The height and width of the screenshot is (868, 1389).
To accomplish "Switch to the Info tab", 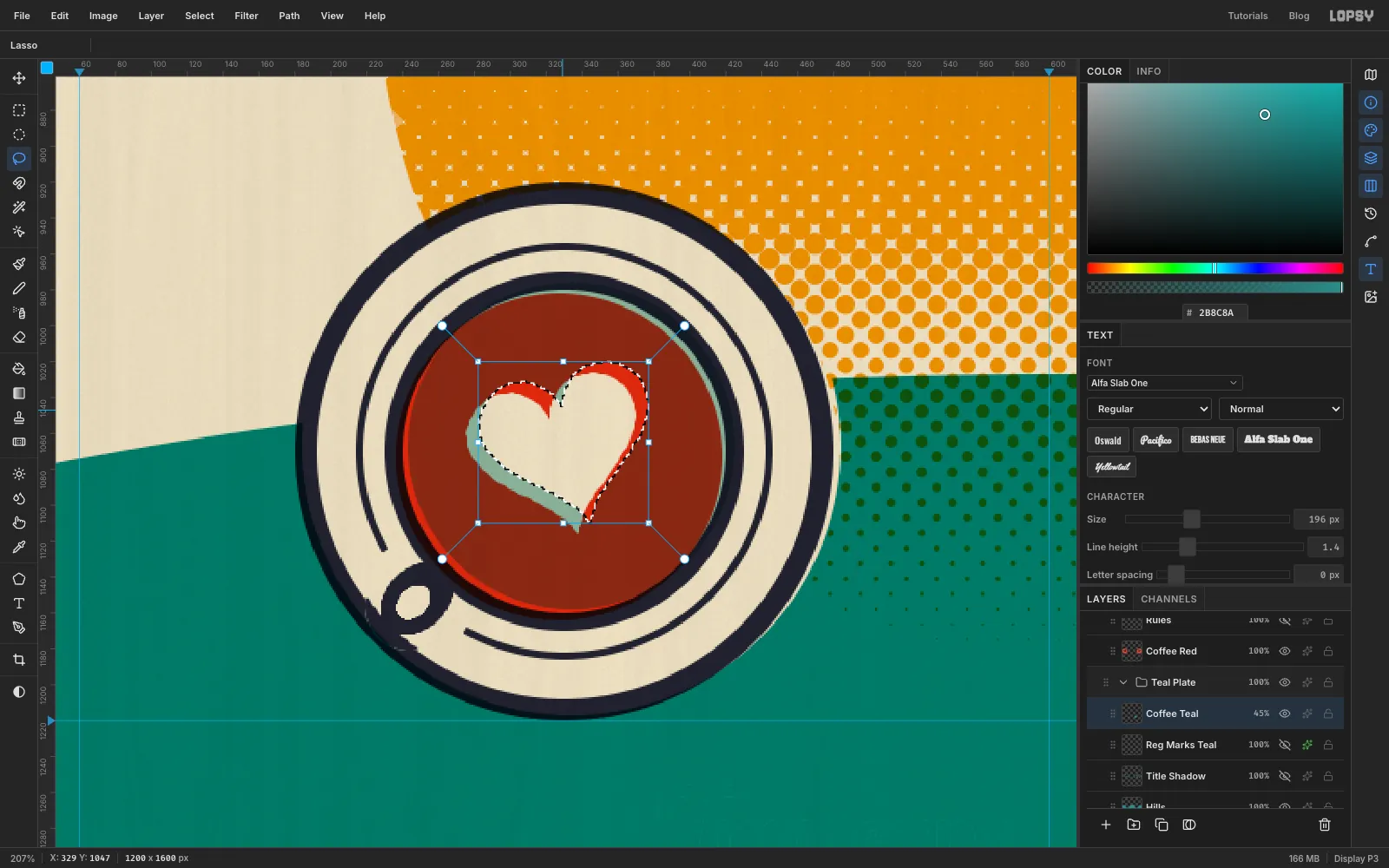I will (x=1149, y=71).
